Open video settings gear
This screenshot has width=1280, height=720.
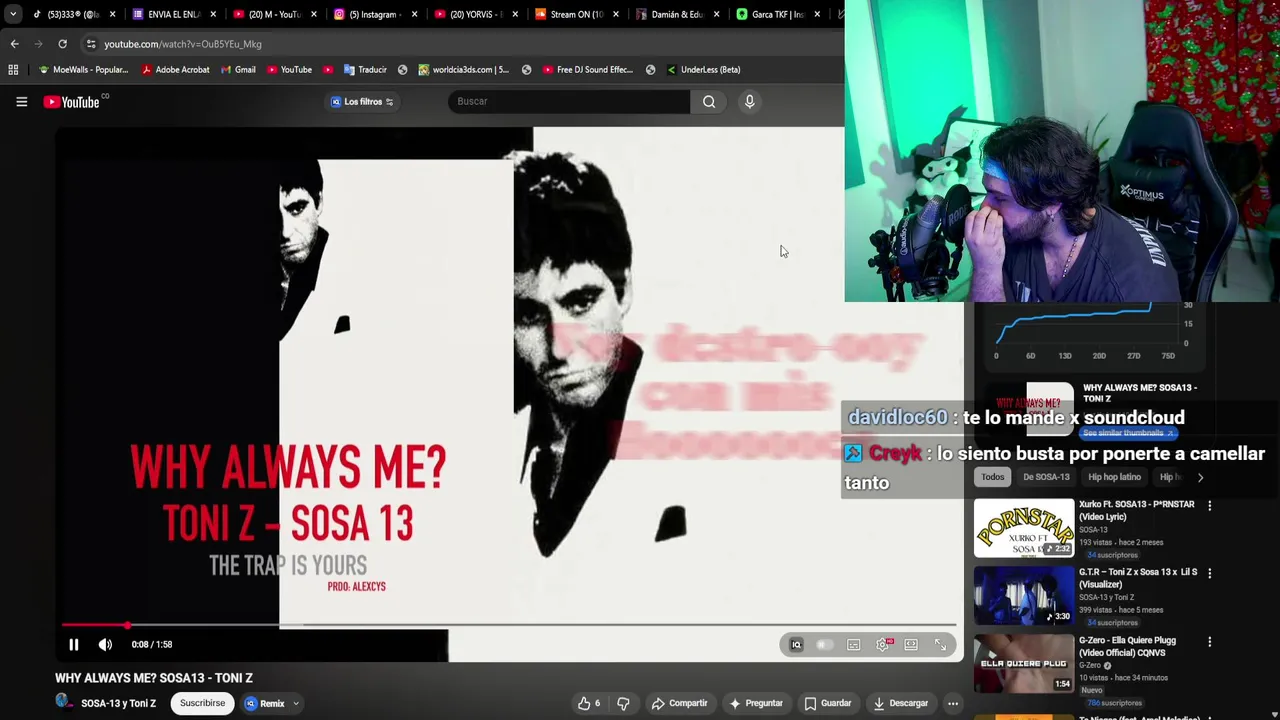(x=882, y=645)
